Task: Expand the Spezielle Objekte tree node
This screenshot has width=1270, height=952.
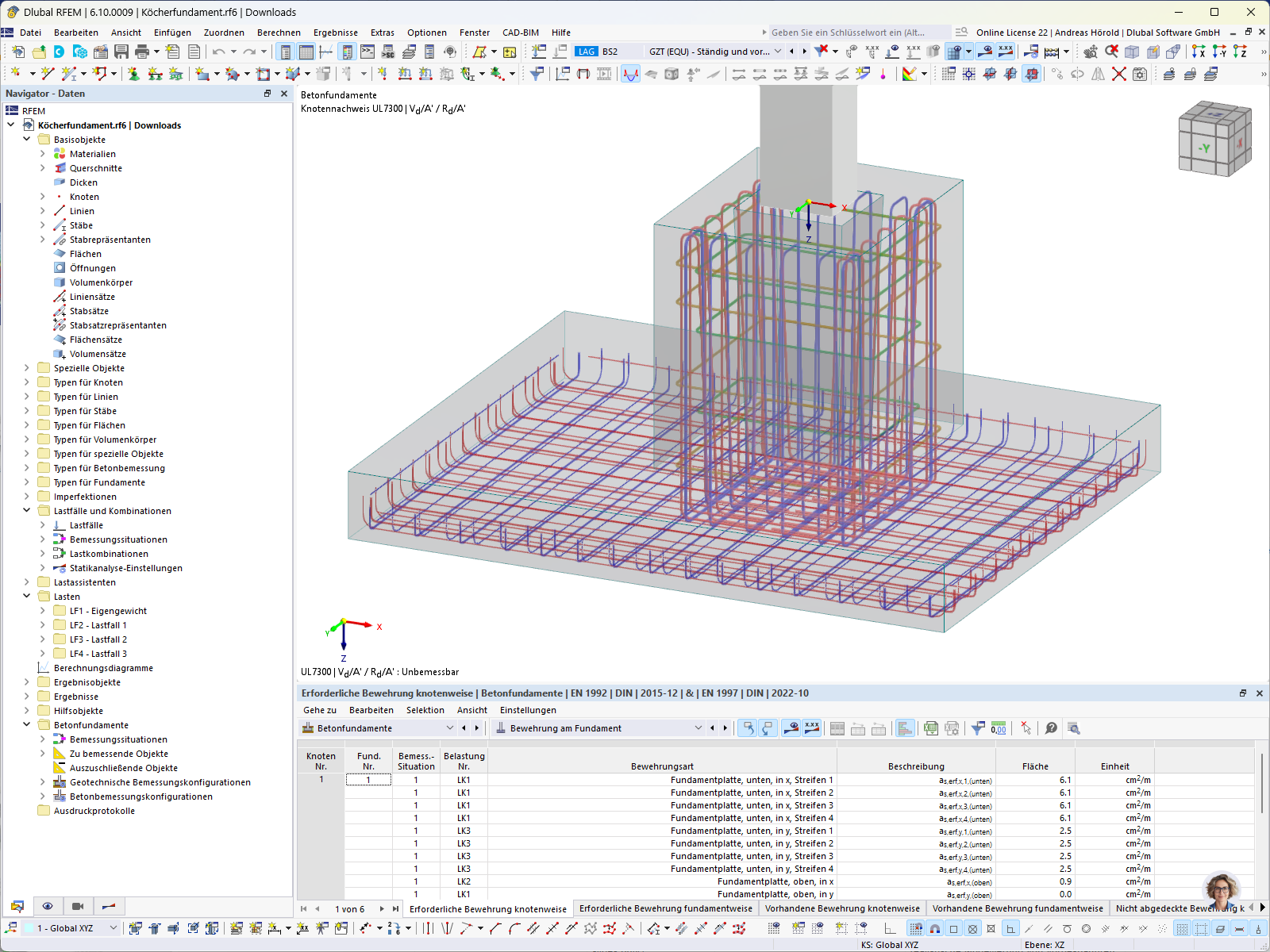Action: pos(26,367)
